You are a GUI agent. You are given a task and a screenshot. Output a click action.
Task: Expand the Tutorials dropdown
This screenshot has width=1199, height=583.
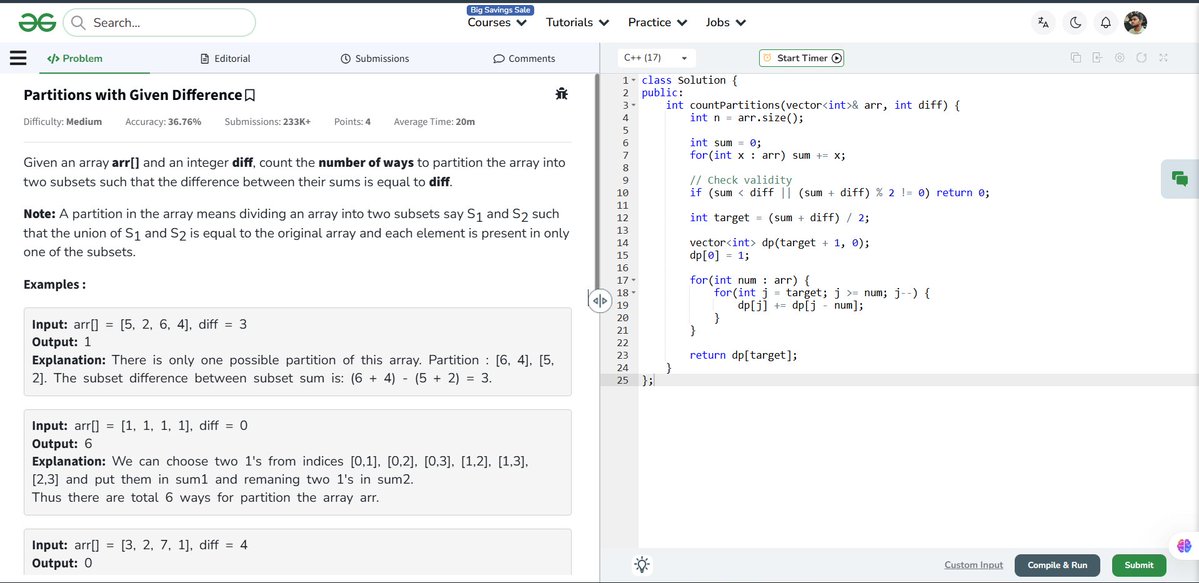point(577,23)
